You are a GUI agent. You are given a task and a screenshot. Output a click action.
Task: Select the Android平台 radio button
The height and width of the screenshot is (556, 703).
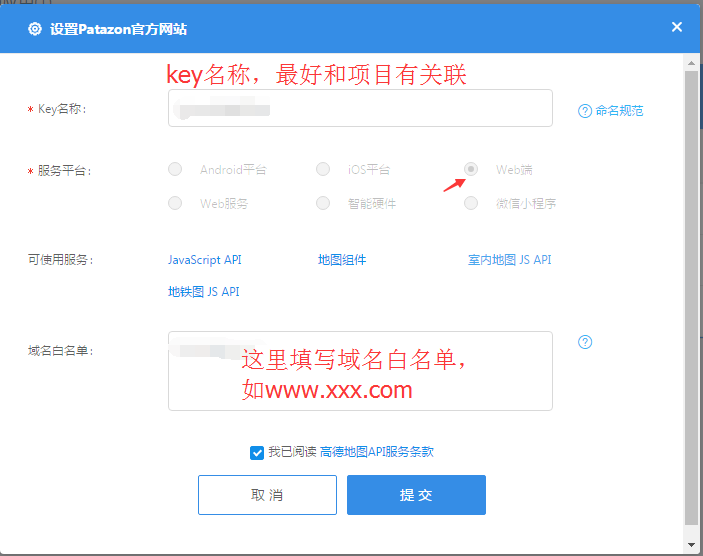175,169
